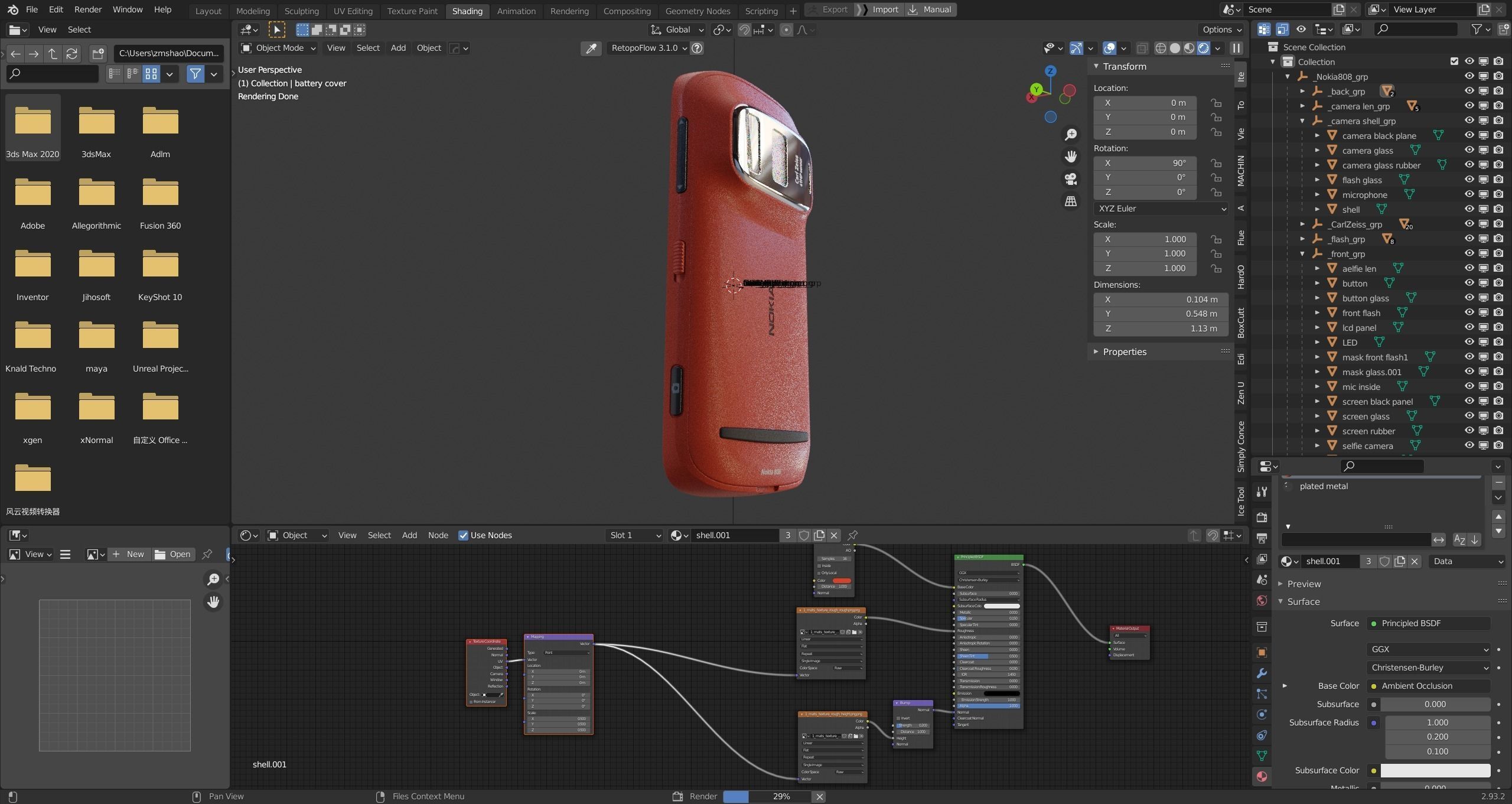Toggle Location X lock icon
This screenshot has width=1512, height=804.
click(x=1216, y=103)
